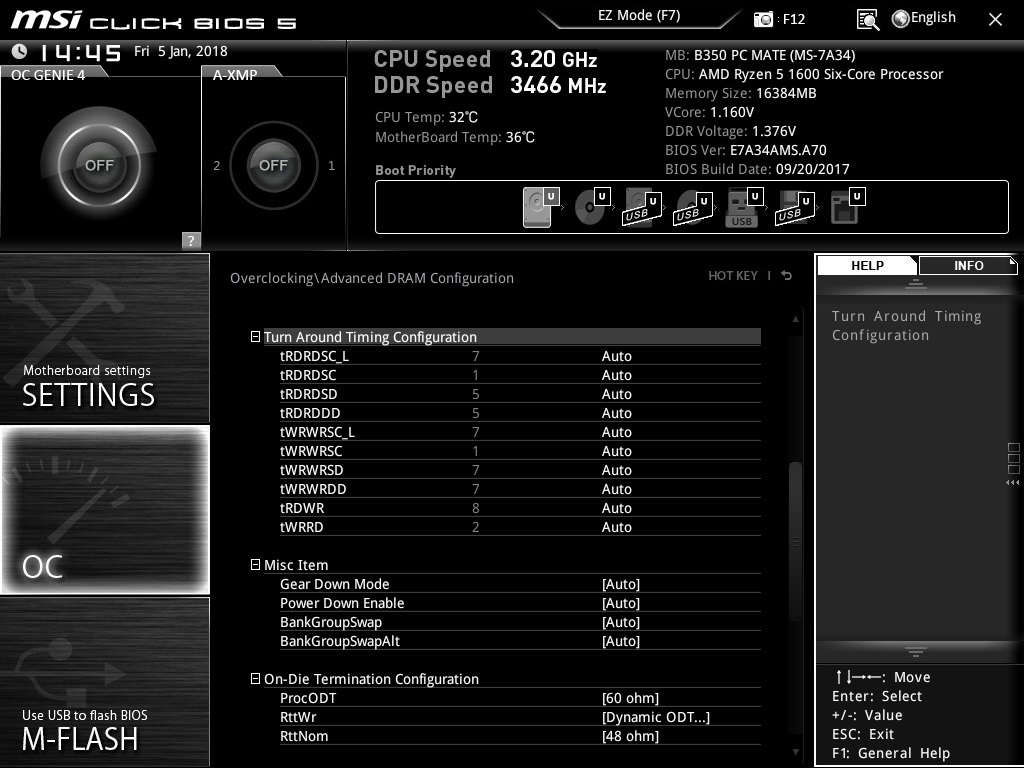Click the clock icon beside the time

(19, 51)
